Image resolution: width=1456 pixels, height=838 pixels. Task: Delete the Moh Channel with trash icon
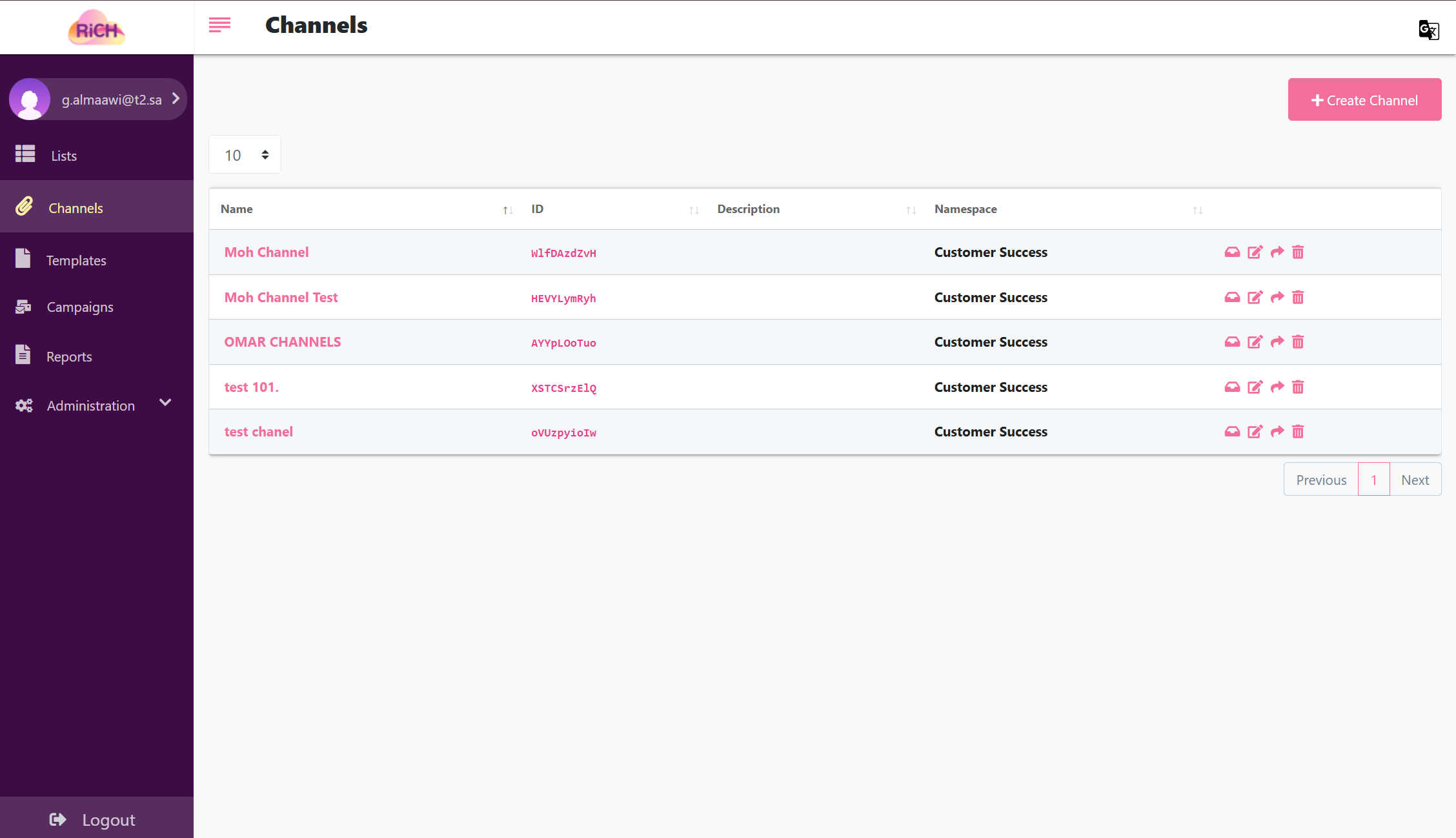1298,252
